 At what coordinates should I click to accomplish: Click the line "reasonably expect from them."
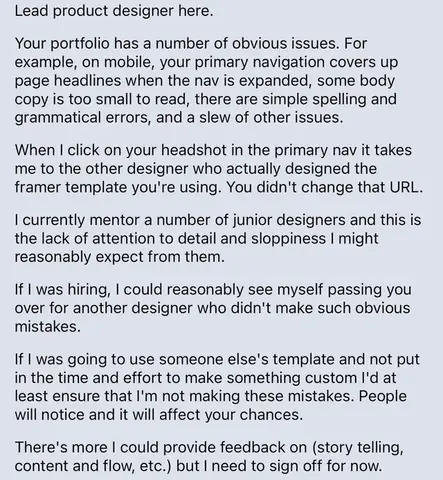pos(120,257)
